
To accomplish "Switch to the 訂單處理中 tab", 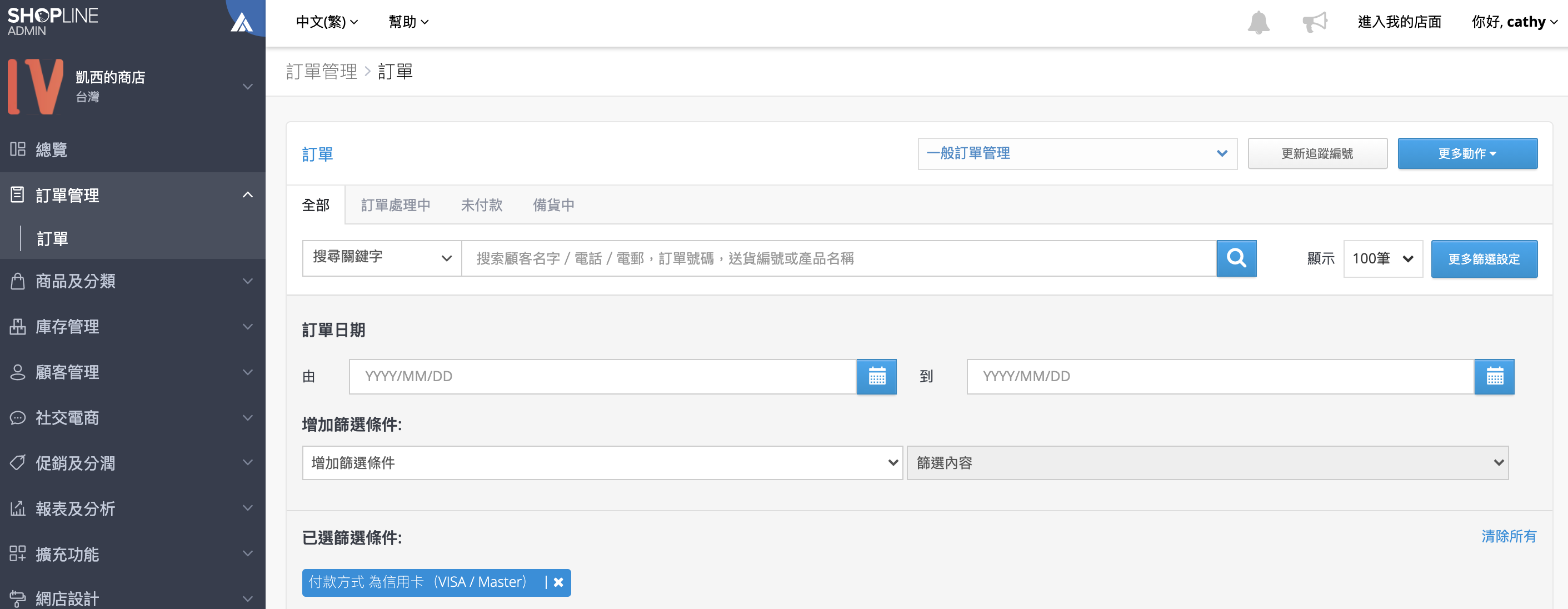I will (x=395, y=205).
